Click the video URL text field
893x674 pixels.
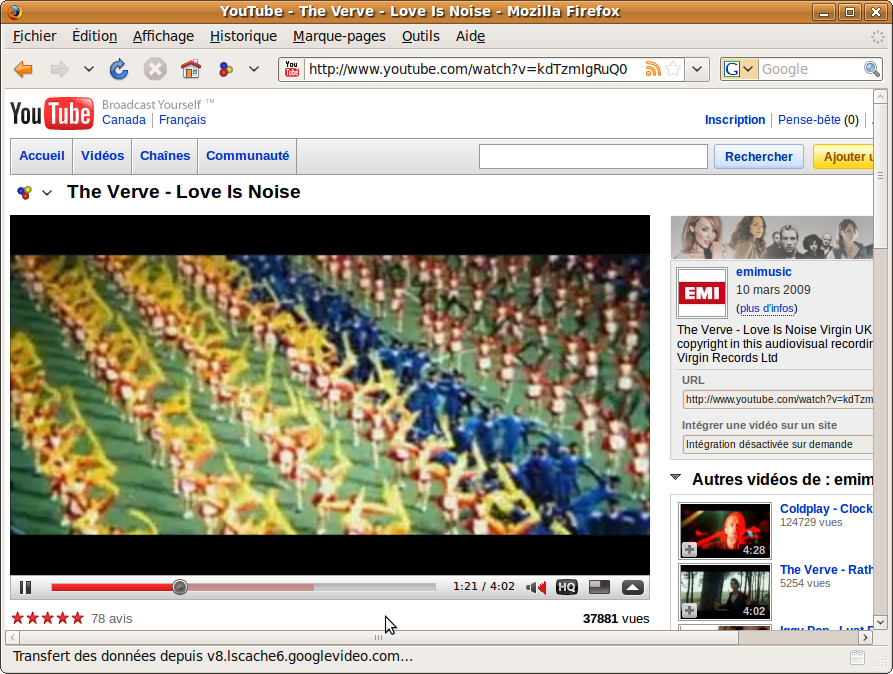pos(777,399)
